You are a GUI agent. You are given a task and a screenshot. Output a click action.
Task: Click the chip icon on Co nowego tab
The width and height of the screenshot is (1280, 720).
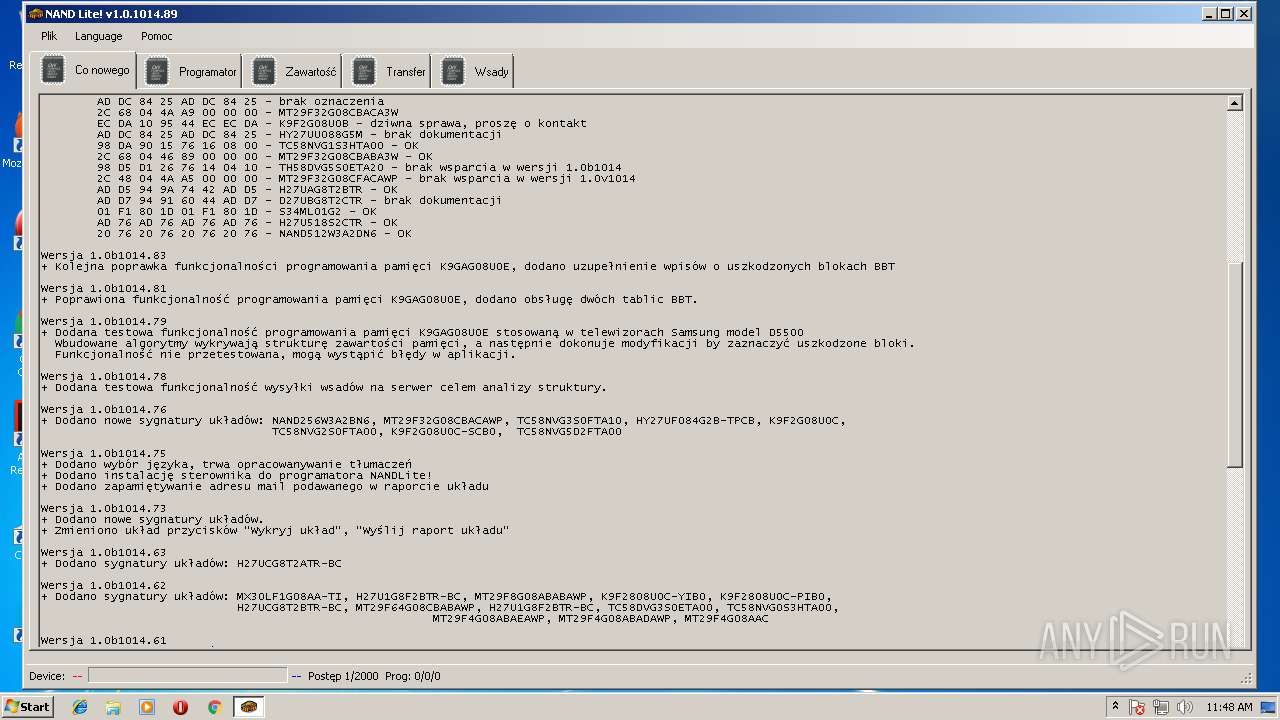(x=53, y=70)
